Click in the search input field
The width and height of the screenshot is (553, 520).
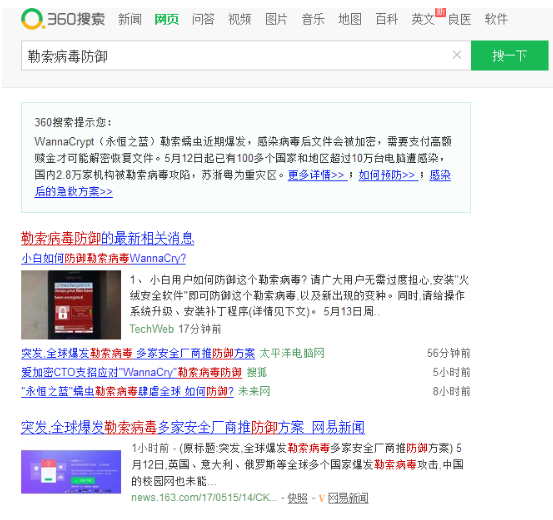pyautogui.click(x=236, y=55)
